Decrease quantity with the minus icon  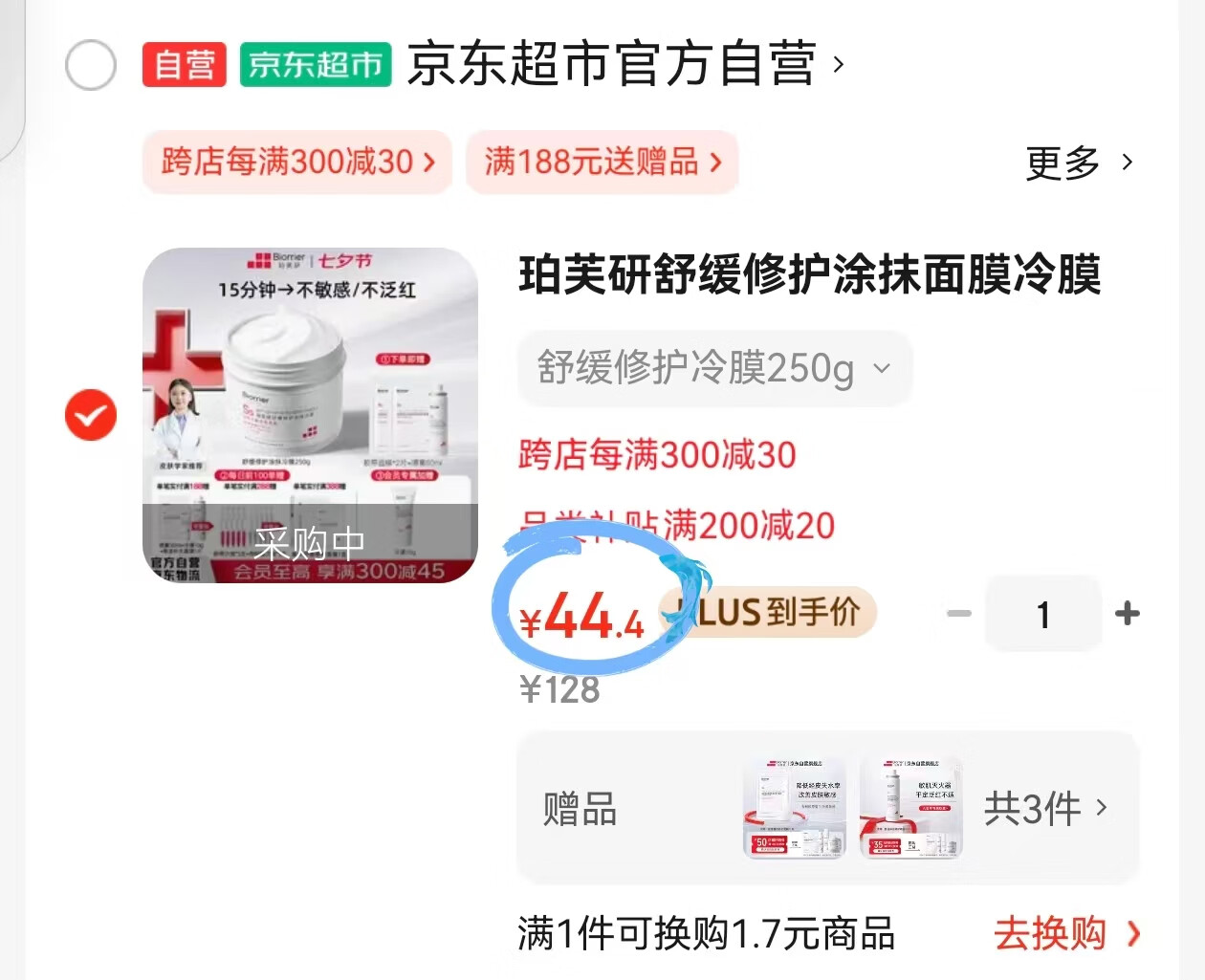coord(959,613)
